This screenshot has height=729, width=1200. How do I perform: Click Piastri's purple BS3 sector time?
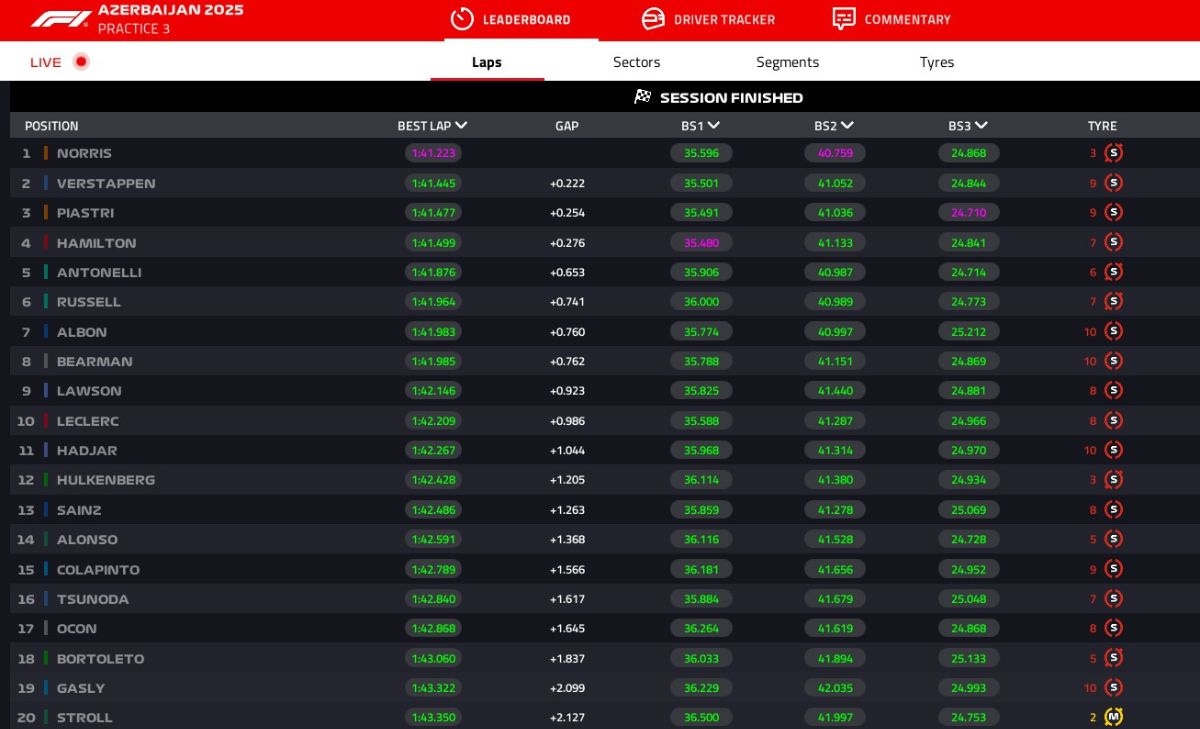968,213
